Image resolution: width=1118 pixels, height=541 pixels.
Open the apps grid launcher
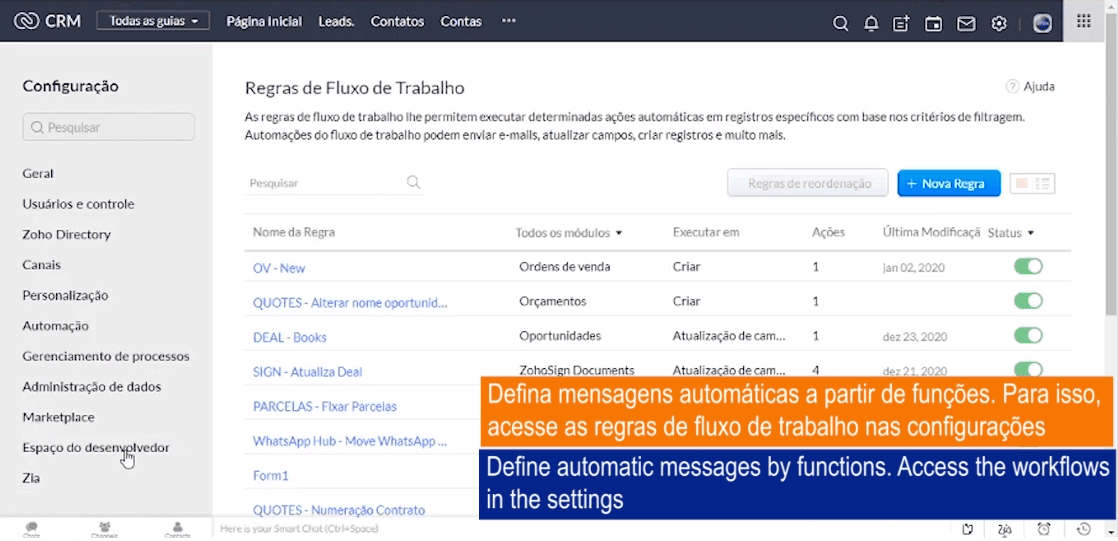1084,21
